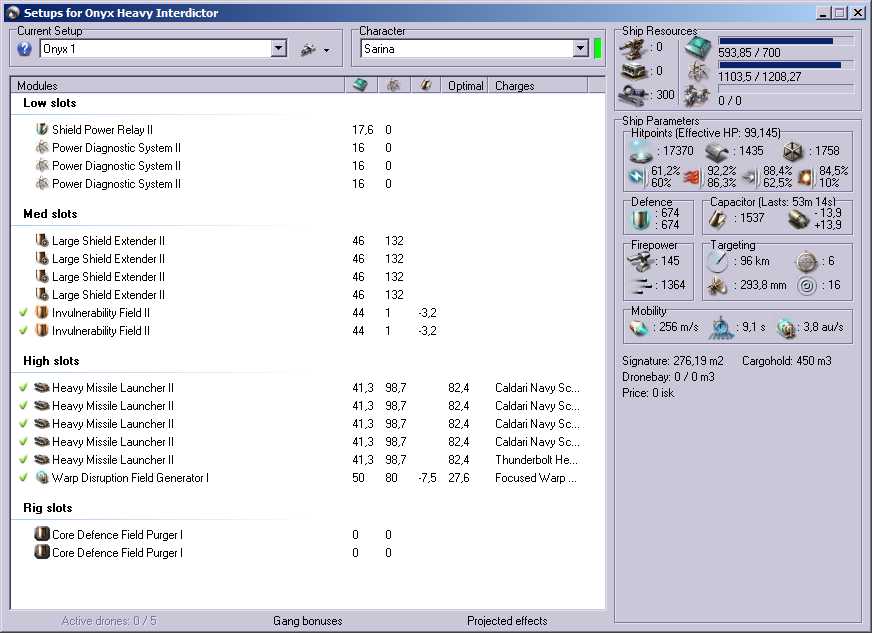Viewport: 872px width, 633px height.
Task: Toggle the third Heavy Missile Launcher II checkmark
Action: point(23,423)
